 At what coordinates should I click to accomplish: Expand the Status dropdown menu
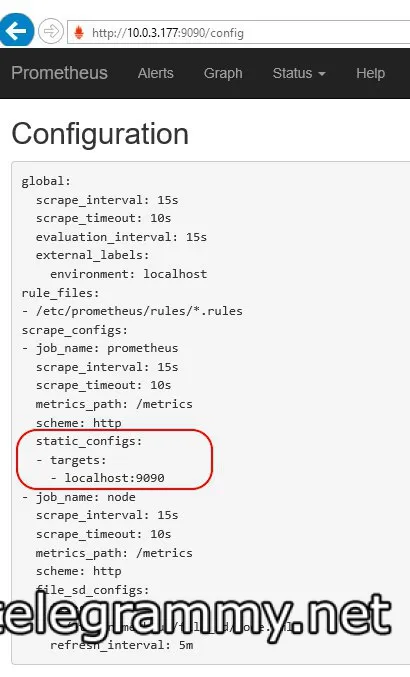tap(299, 73)
